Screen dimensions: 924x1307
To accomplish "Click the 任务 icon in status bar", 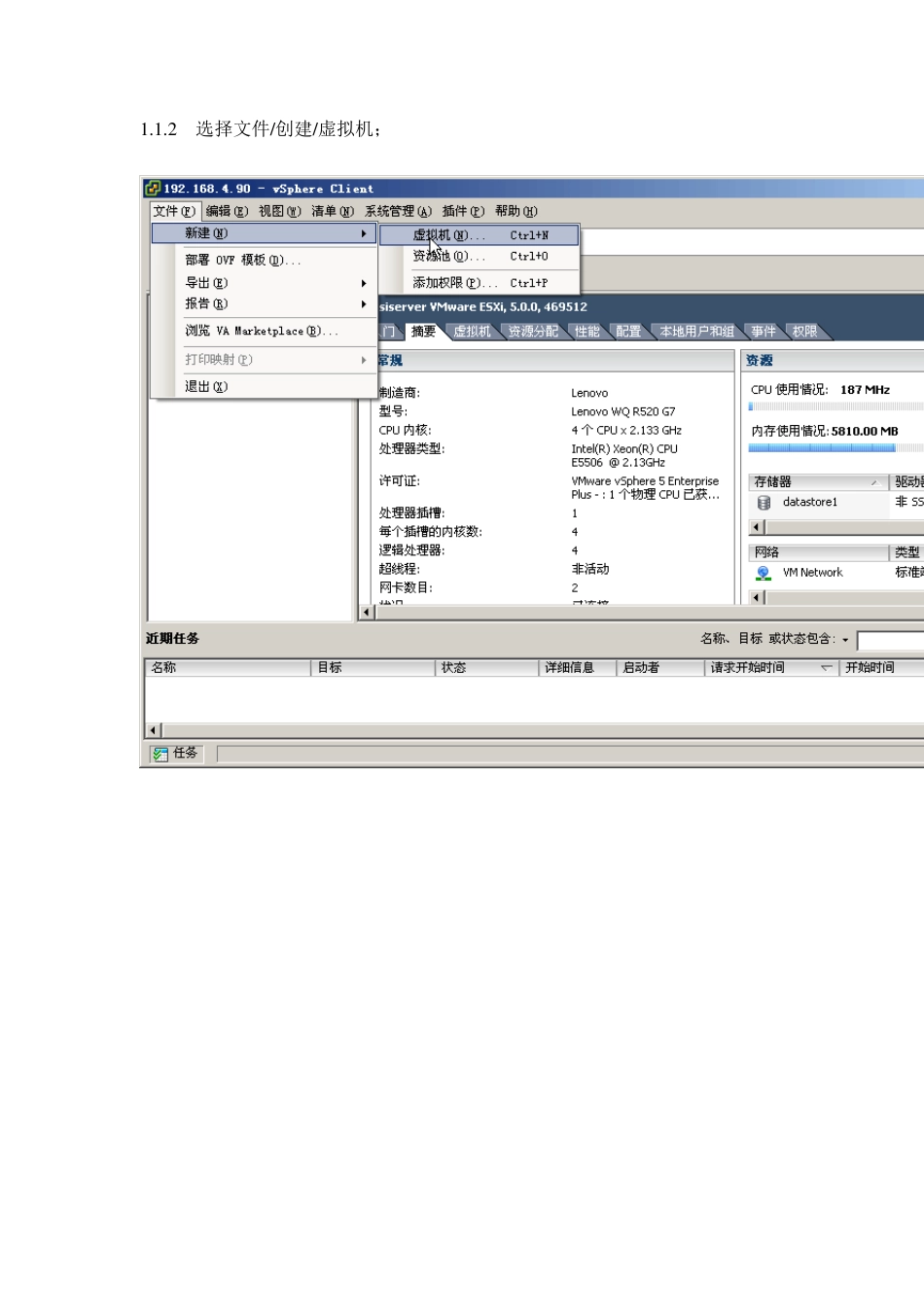I will [160, 754].
